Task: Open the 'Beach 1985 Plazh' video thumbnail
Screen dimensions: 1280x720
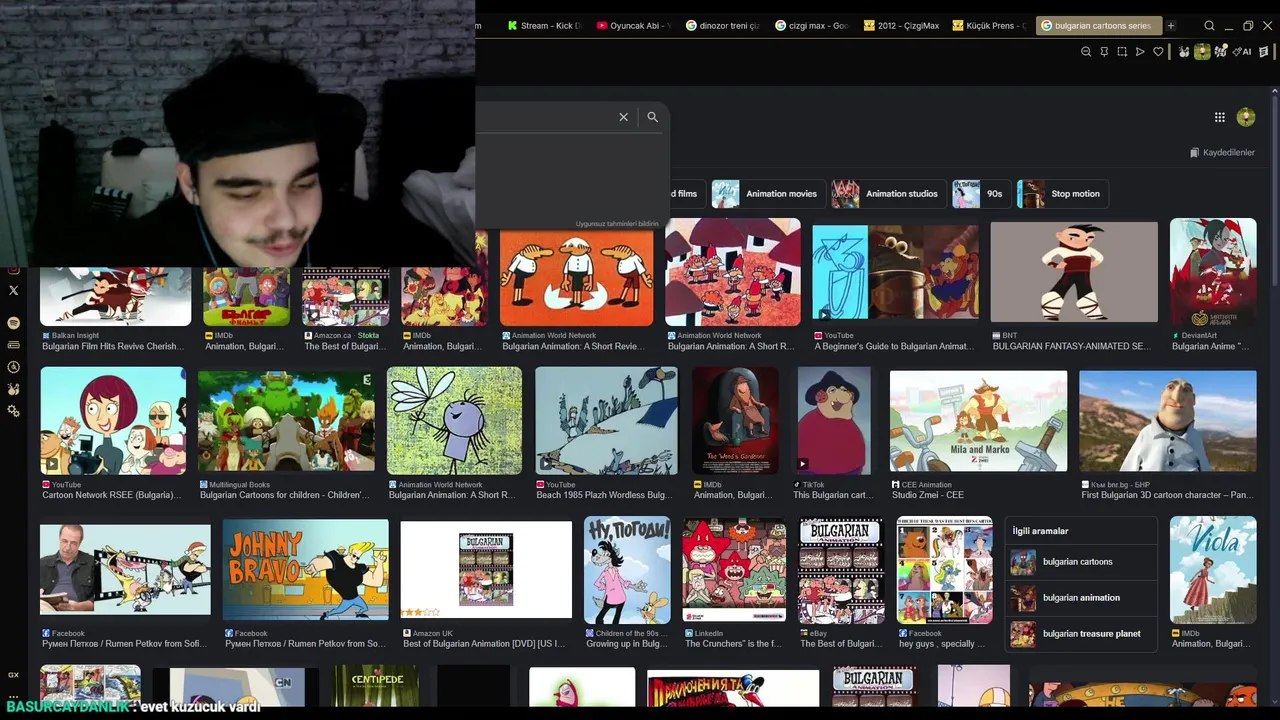Action: [606, 420]
